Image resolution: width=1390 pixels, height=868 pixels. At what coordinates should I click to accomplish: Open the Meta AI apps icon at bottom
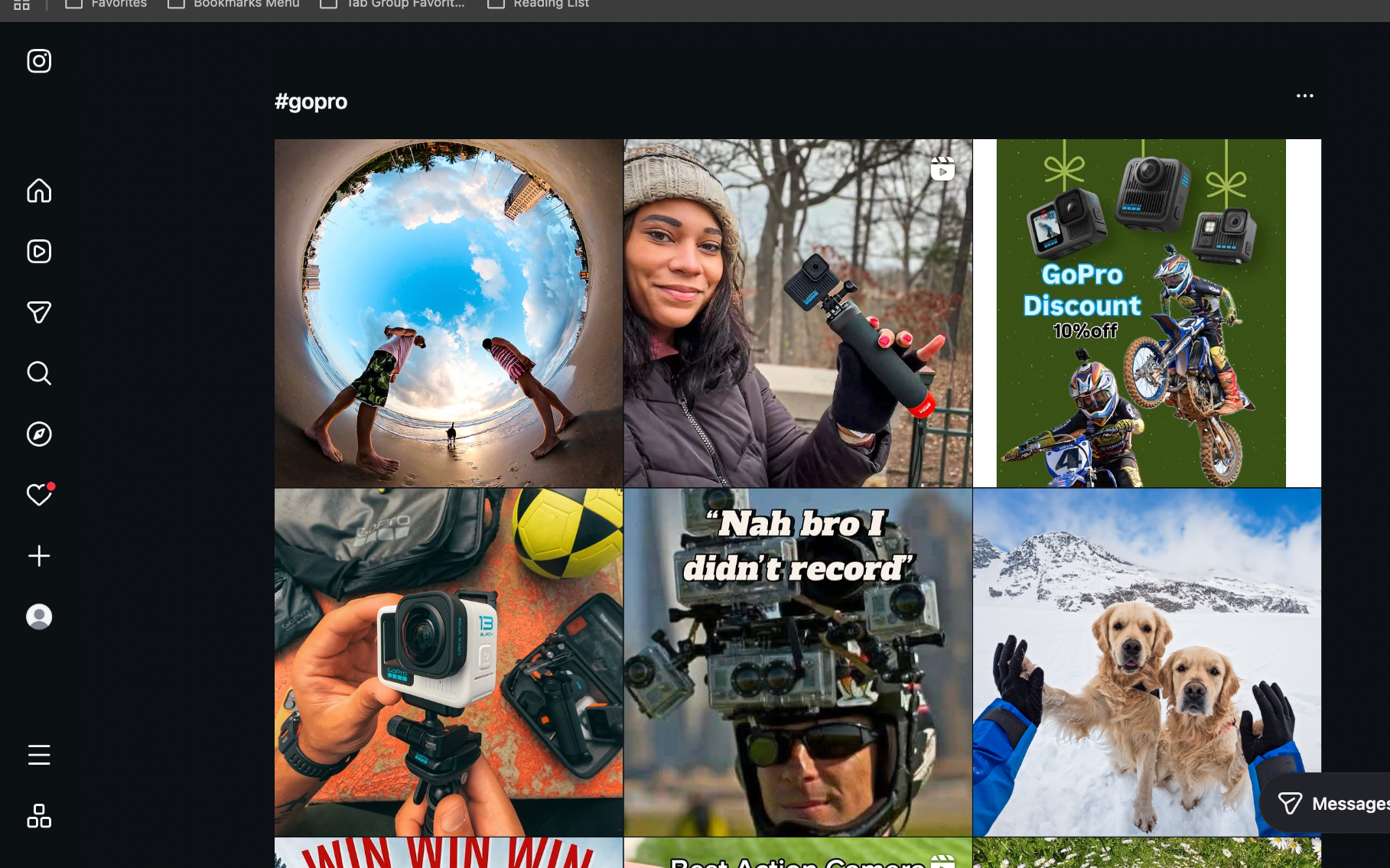click(38, 817)
